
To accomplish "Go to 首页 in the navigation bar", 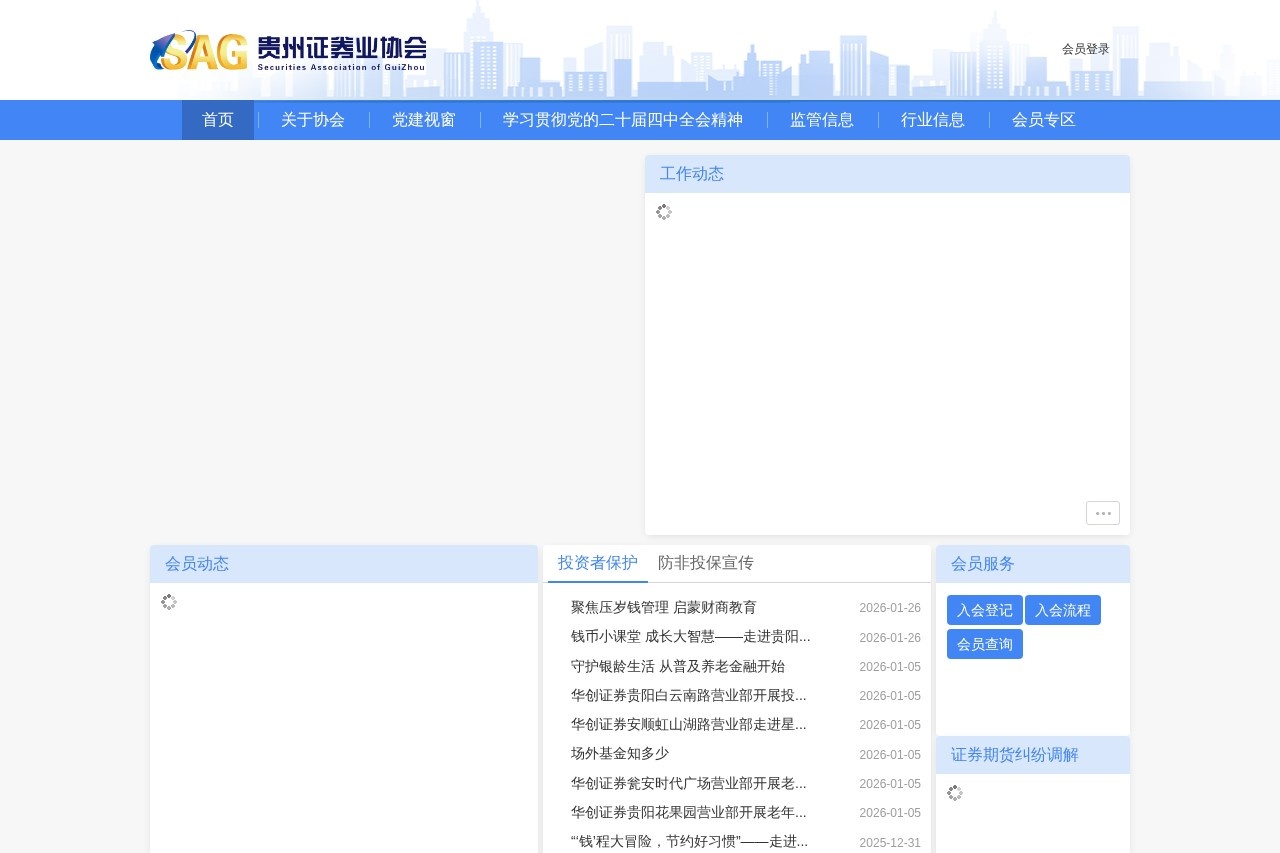I will 218,120.
